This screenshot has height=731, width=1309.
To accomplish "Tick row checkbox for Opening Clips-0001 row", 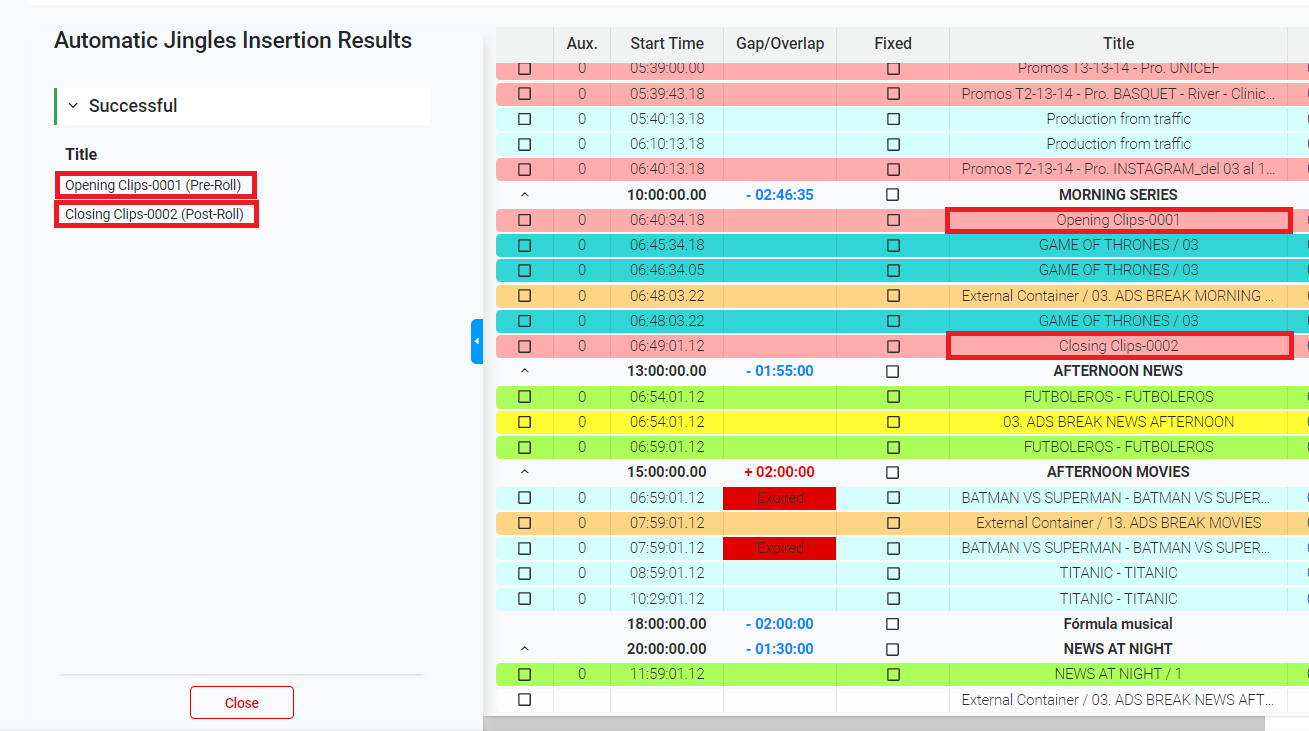I will pos(525,220).
